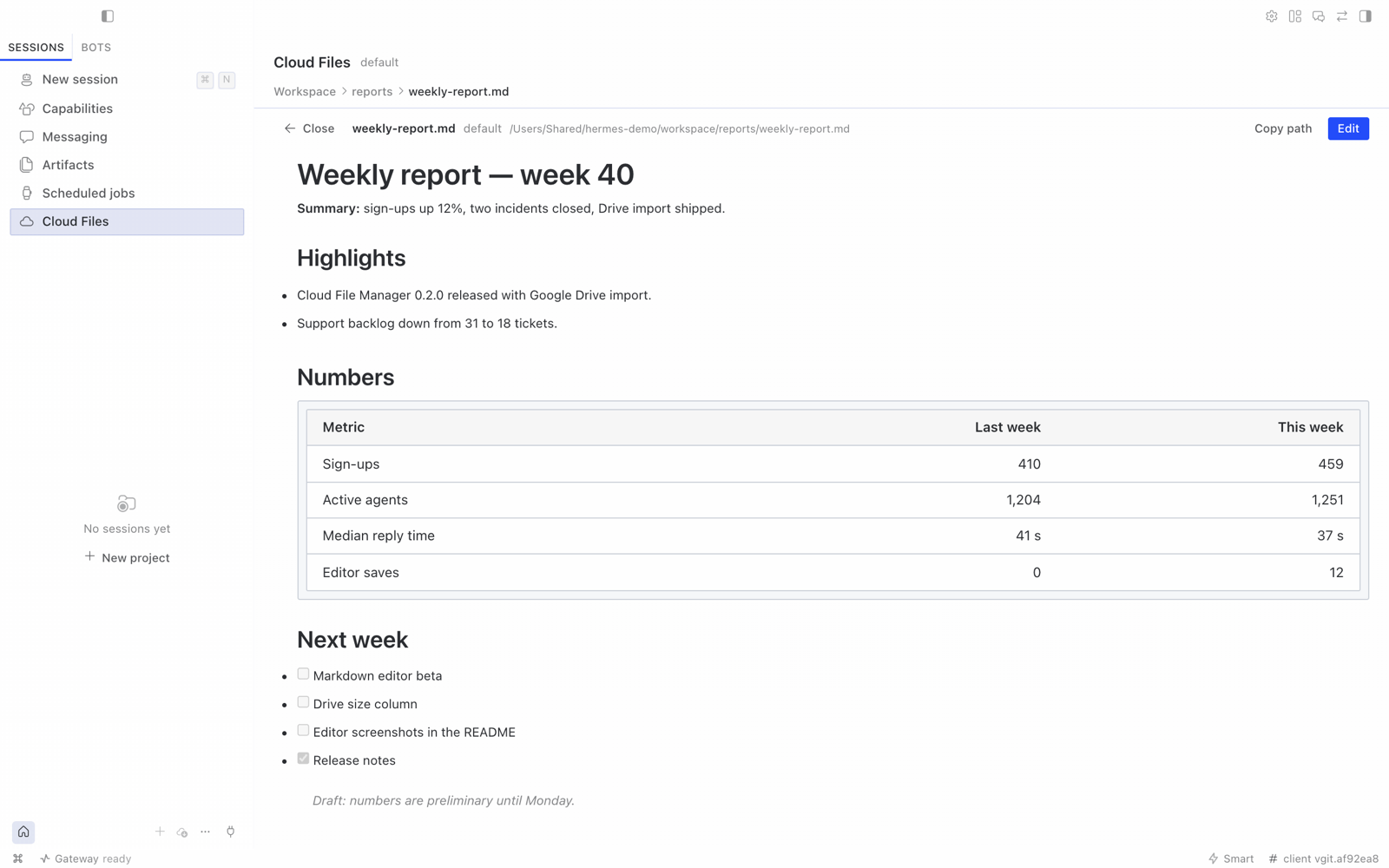Click the plug connector icon in bottom toolbar

(x=230, y=832)
